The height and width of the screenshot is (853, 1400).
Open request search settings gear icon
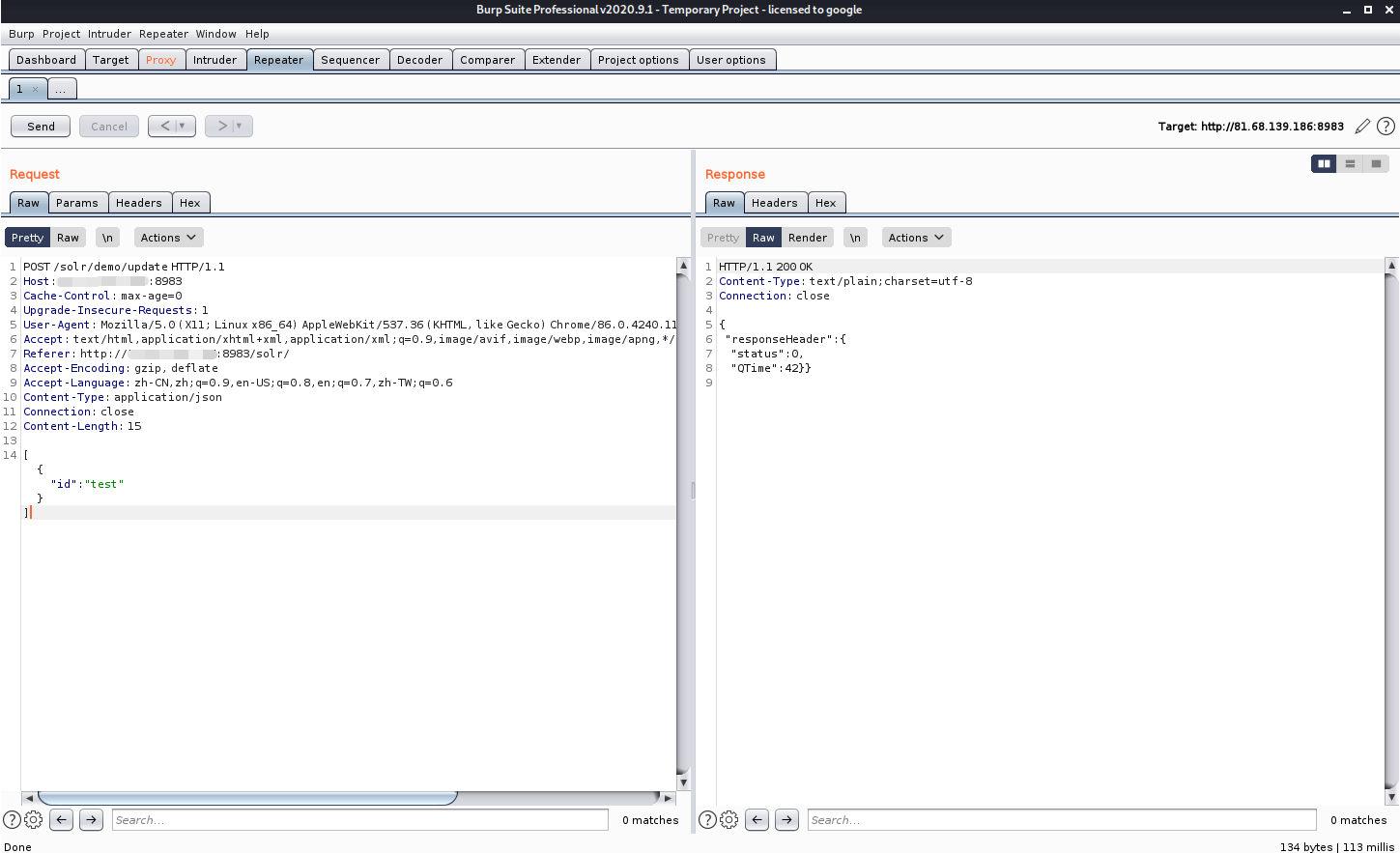(x=34, y=820)
